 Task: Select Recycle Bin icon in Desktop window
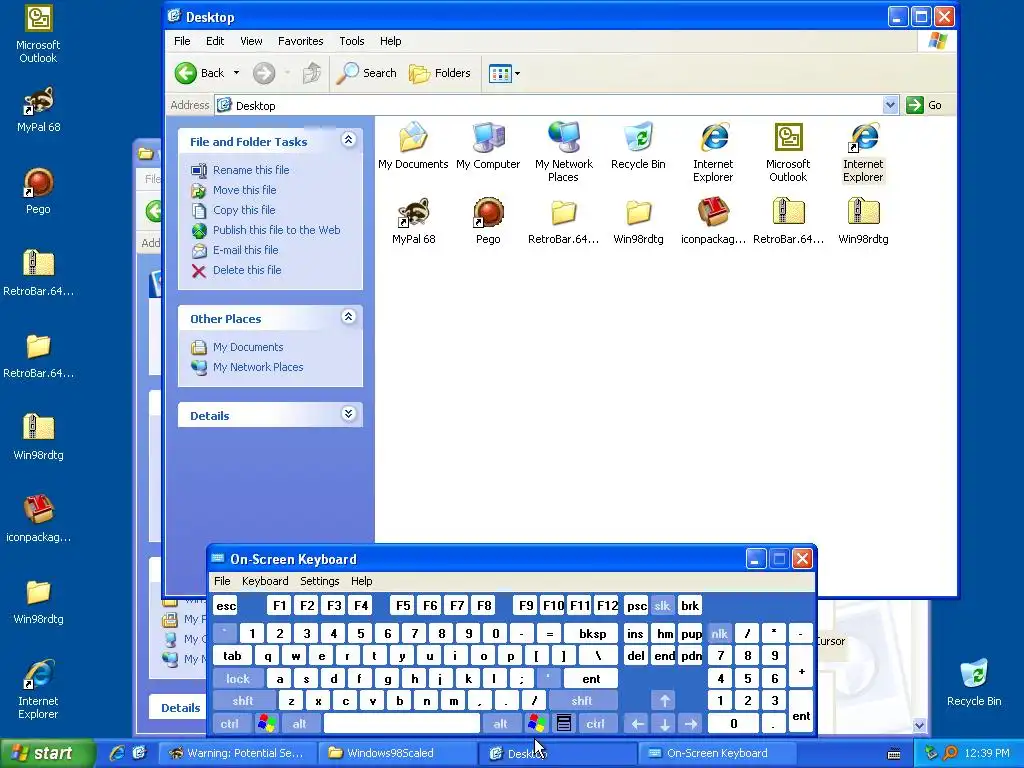click(x=638, y=138)
